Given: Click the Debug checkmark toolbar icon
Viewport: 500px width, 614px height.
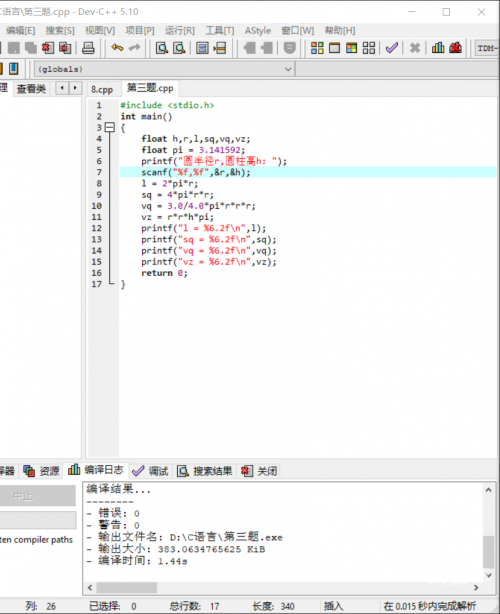Looking at the screenshot, I should (392, 48).
